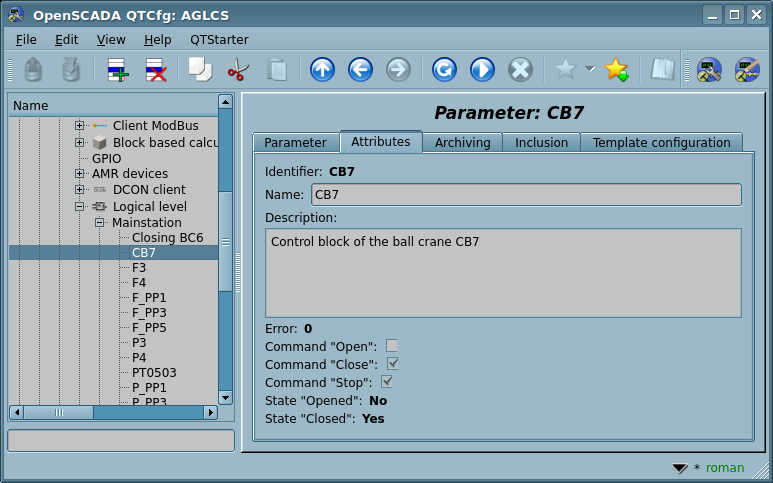Click the Name input field
This screenshot has width=773, height=483.
(527, 194)
